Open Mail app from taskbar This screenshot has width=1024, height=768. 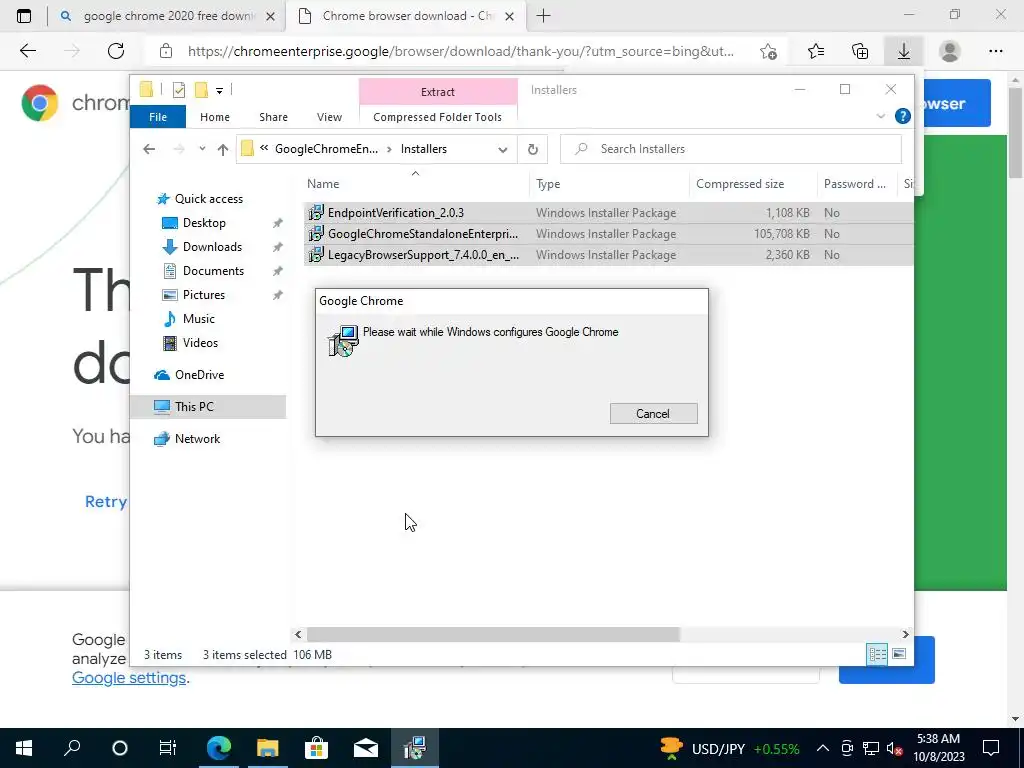(366, 748)
